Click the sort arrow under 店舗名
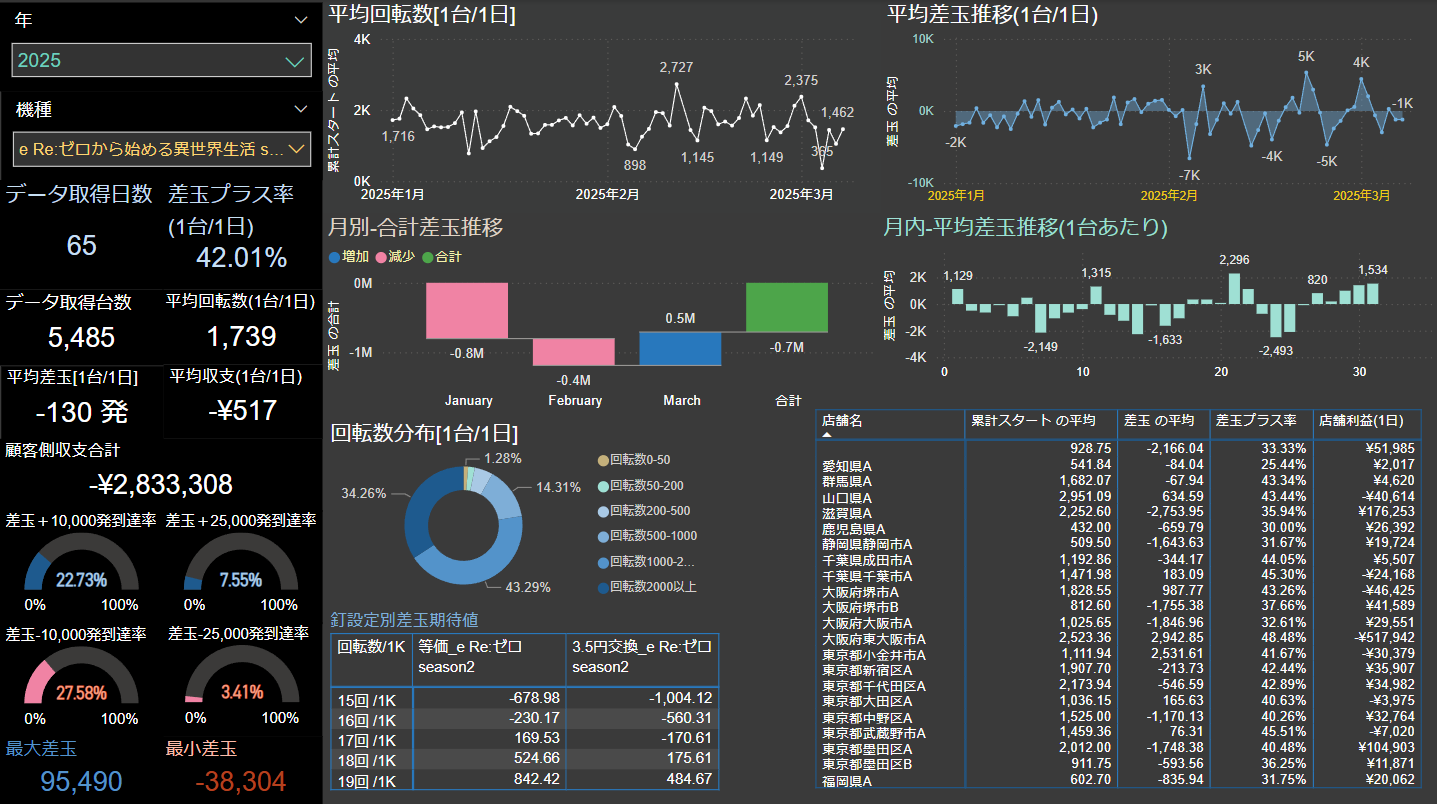Viewport: 1437px width, 804px height. [x=828, y=436]
